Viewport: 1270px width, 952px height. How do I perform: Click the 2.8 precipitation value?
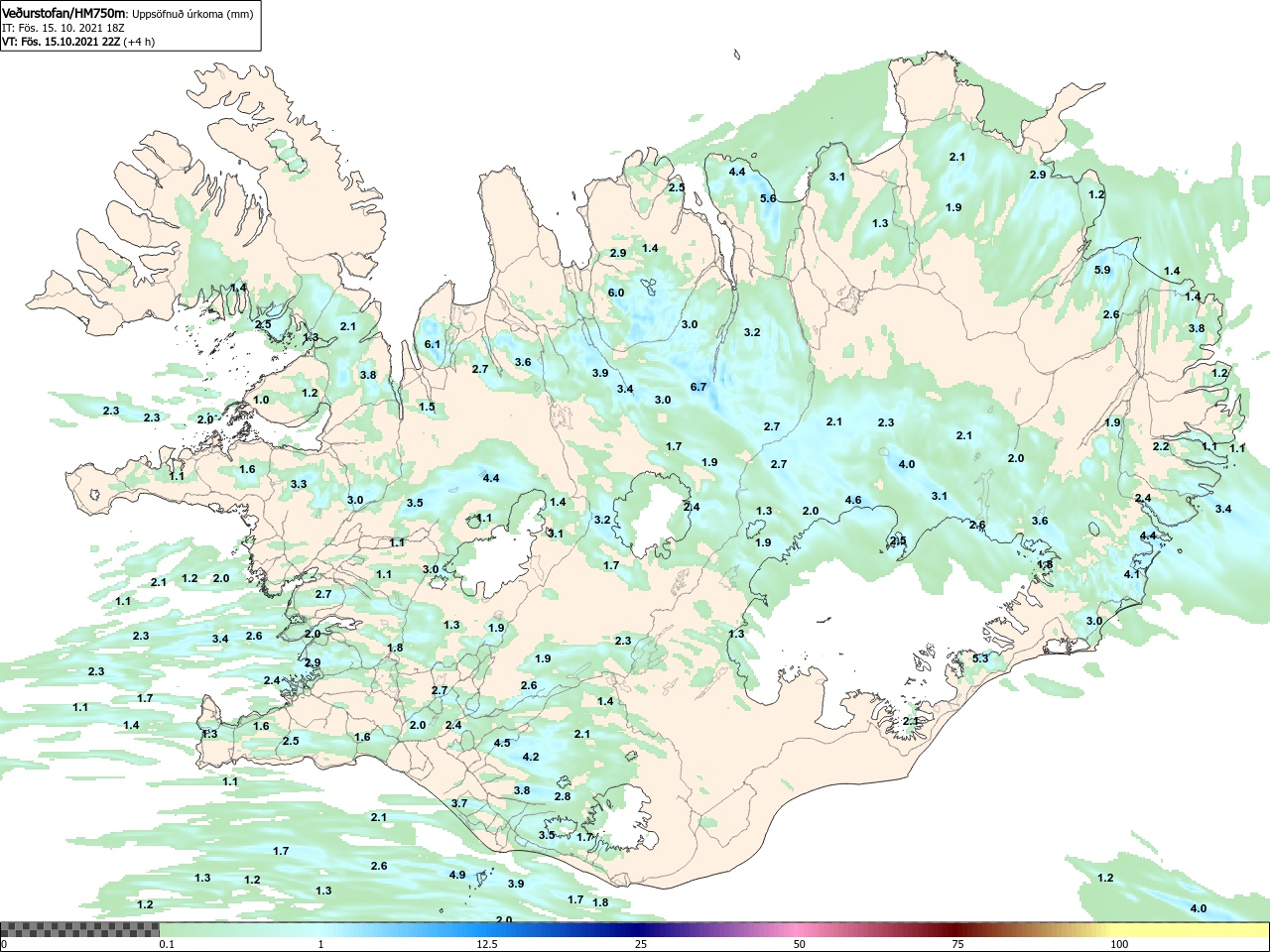click(563, 796)
